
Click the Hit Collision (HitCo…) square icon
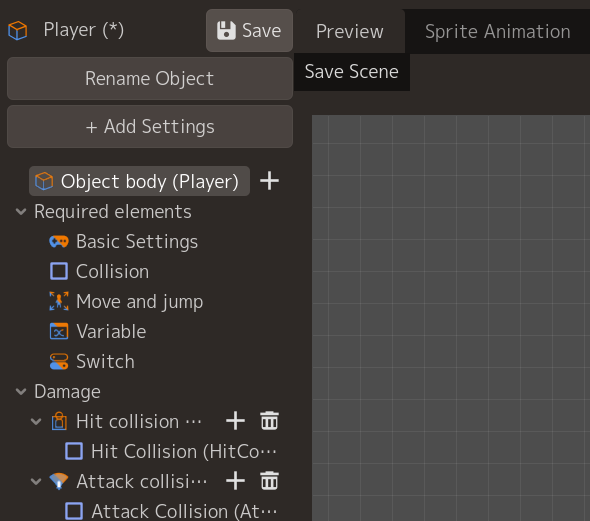click(x=74, y=451)
